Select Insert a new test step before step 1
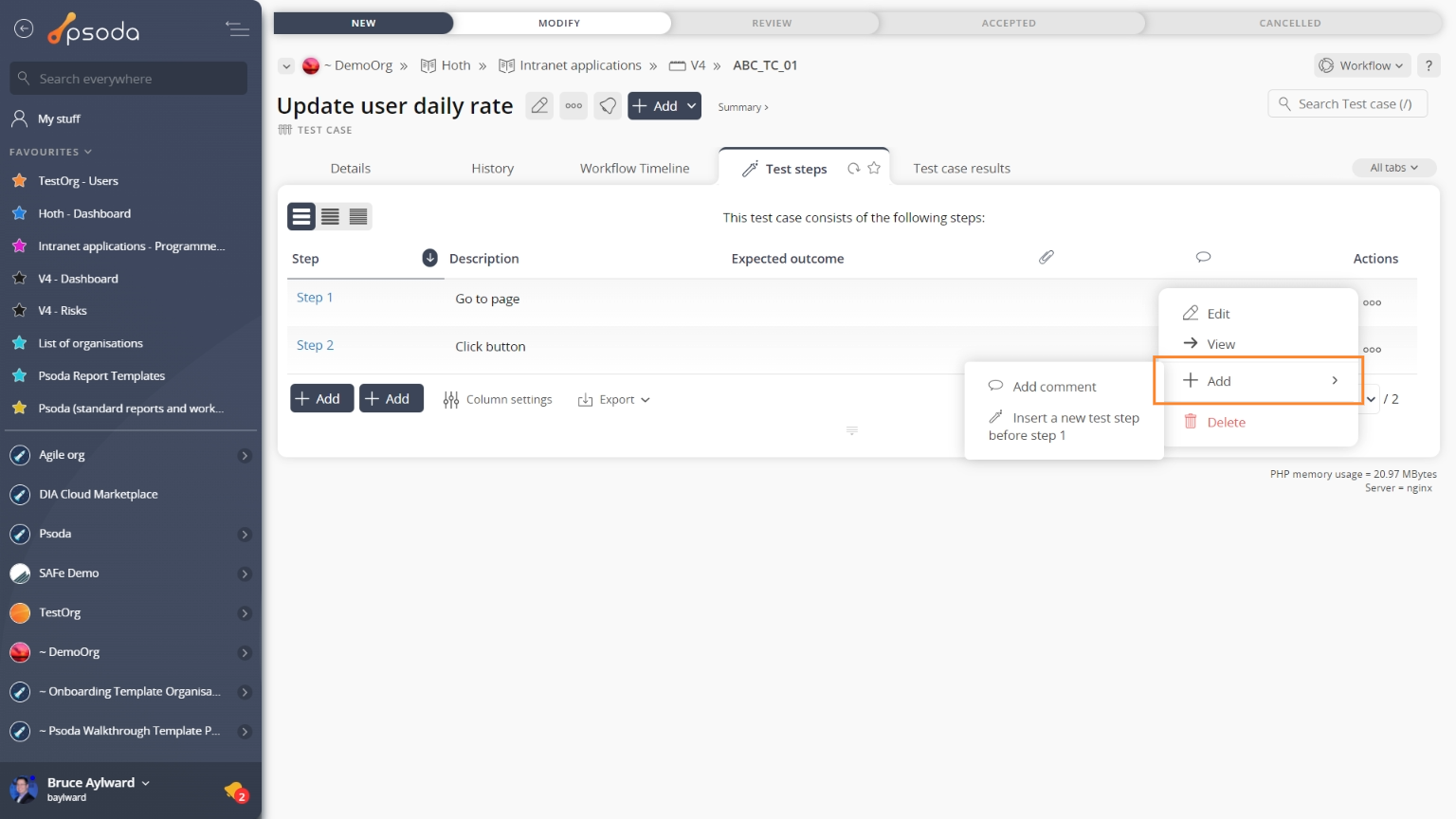 (1064, 427)
